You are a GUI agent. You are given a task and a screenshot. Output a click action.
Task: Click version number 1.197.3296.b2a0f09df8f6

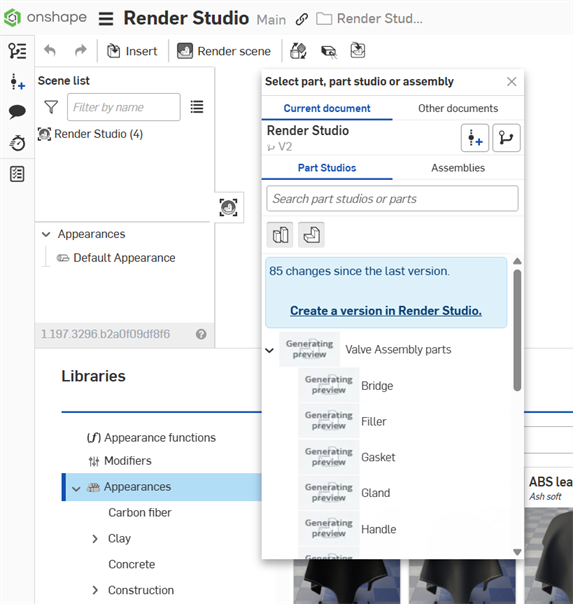[105, 334]
